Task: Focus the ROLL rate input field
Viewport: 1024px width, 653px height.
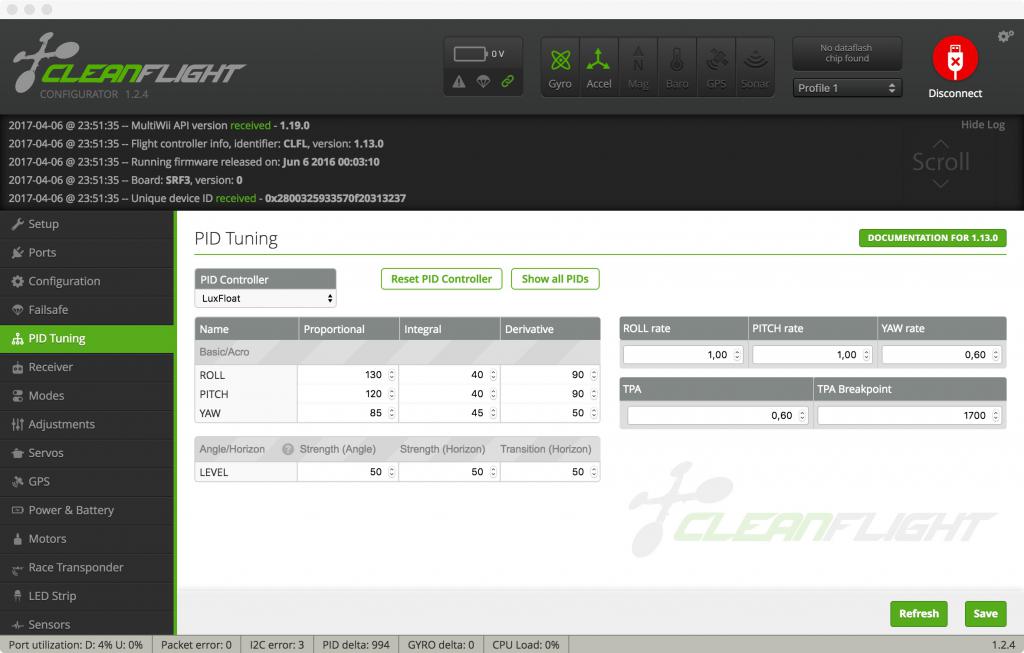Action: click(x=682, y=355)
